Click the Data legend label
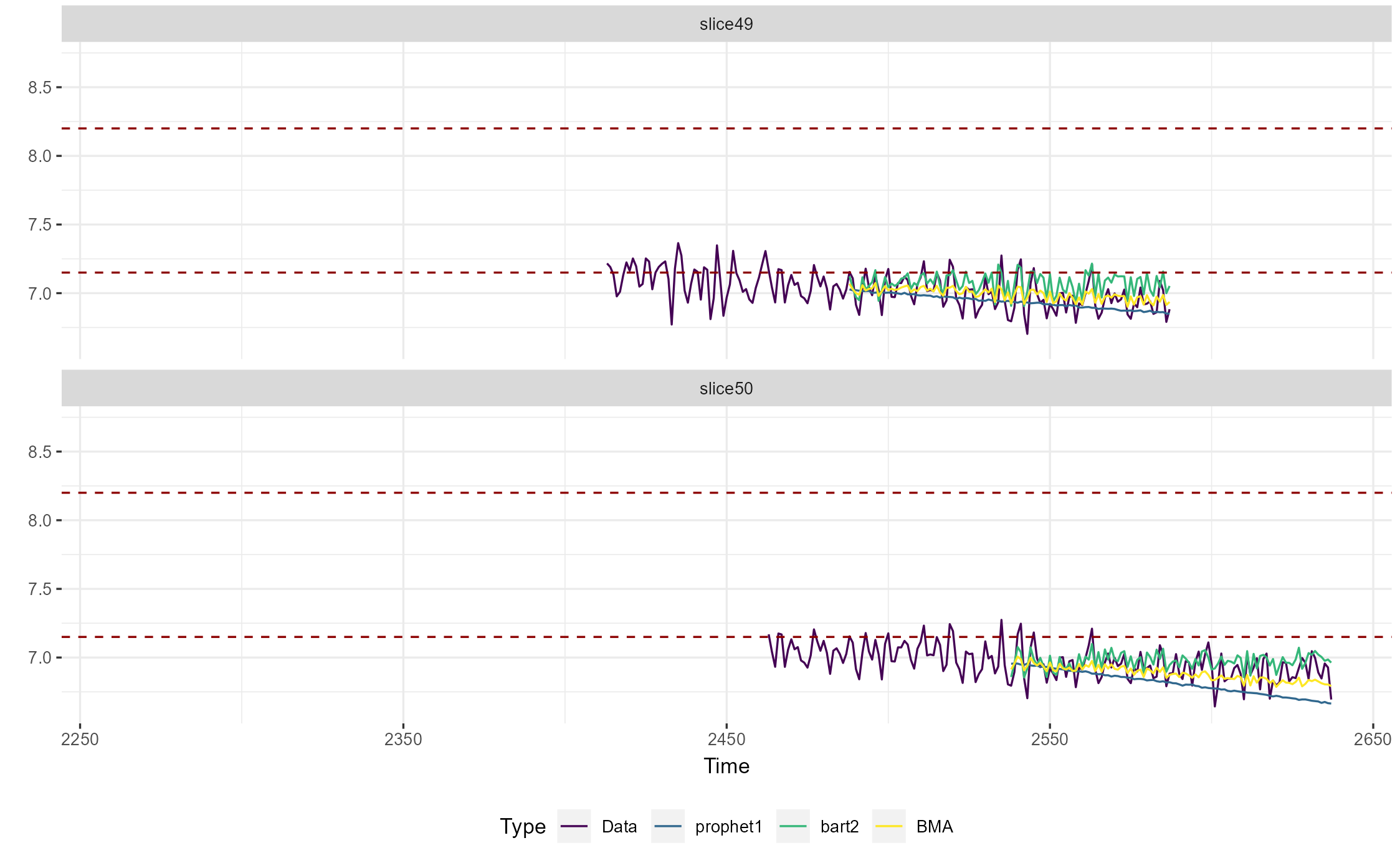Screen dimensions: 1400x853 pyautogui.click(x=619, y=827)
